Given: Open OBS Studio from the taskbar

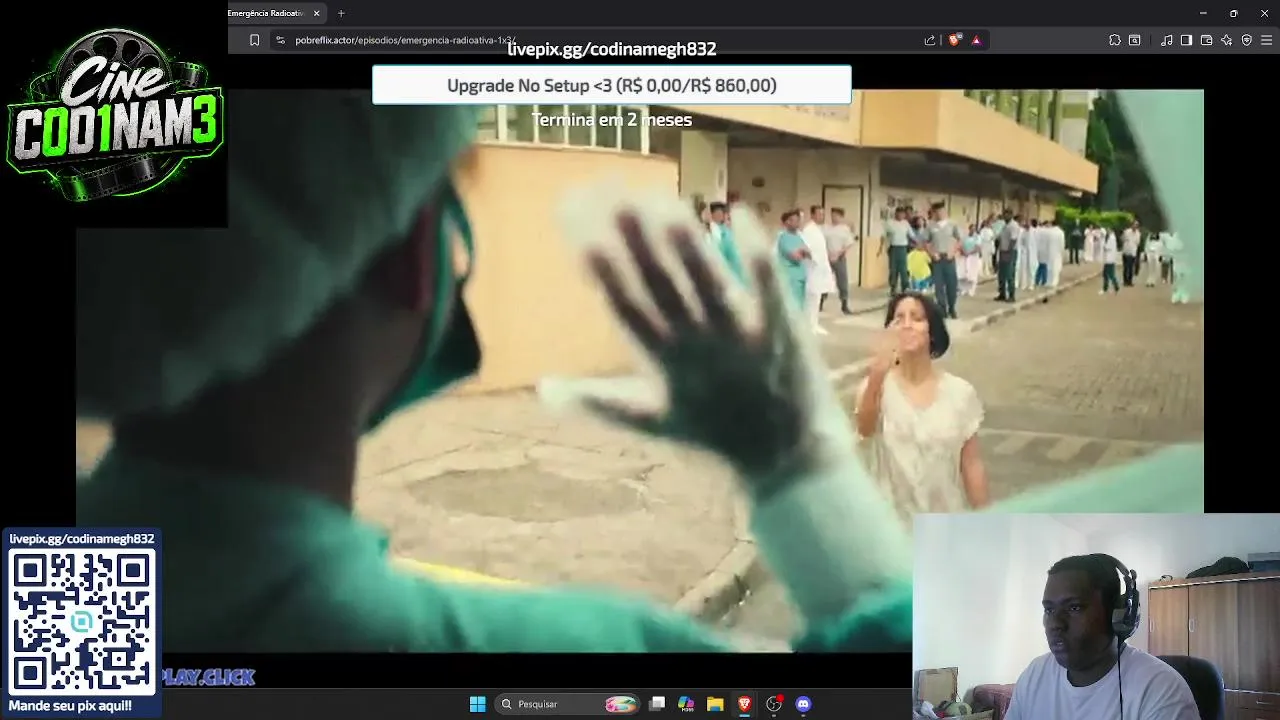Looking at the screenshot, I should click(x=773, y=704).
